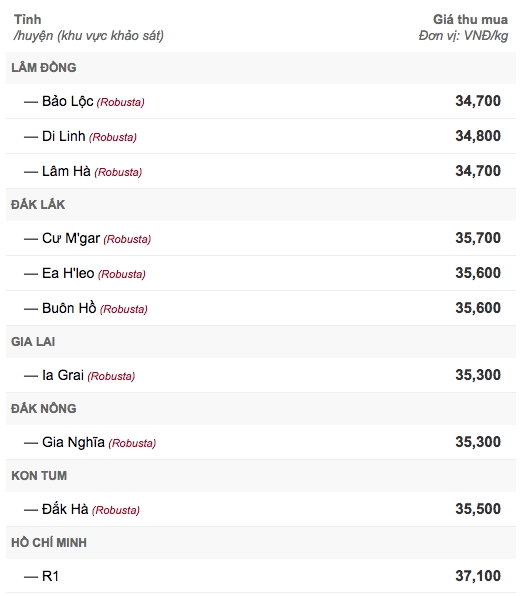Select the LÂM ĐỒNG province header

(44, 68)
